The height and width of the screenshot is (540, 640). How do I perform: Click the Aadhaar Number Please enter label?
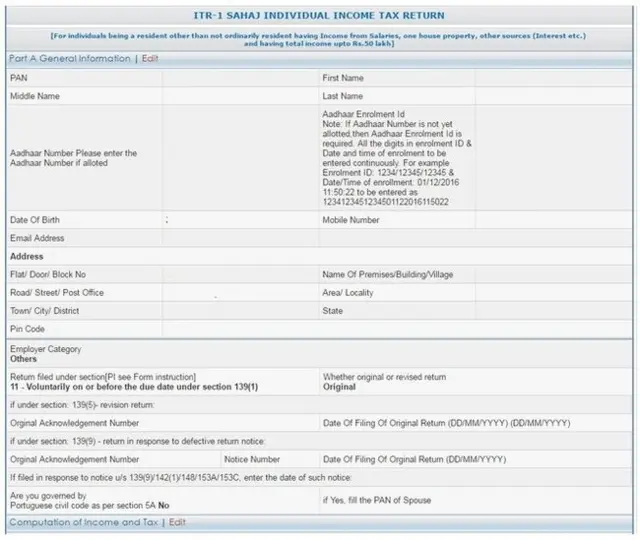73,158
